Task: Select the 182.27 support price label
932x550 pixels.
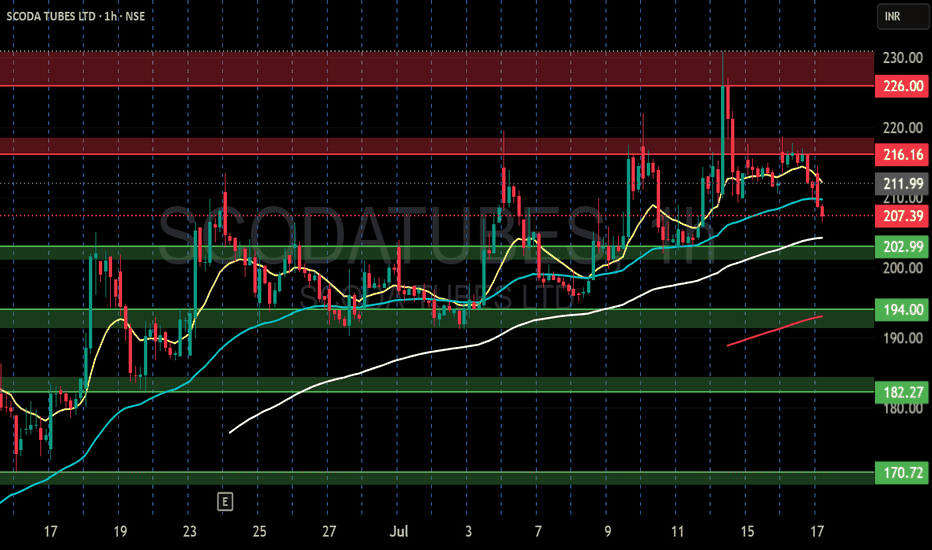Action: (x=902, y=392)
